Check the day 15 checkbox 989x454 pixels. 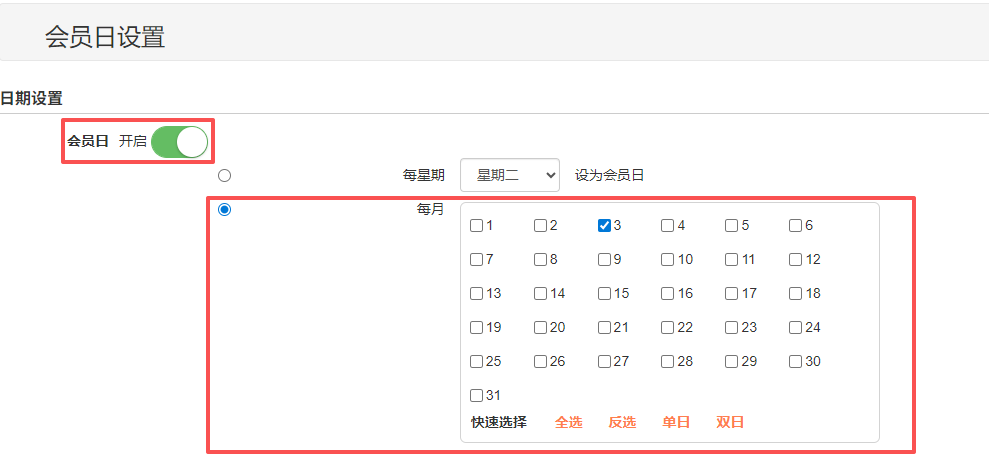tap(604, 294)
